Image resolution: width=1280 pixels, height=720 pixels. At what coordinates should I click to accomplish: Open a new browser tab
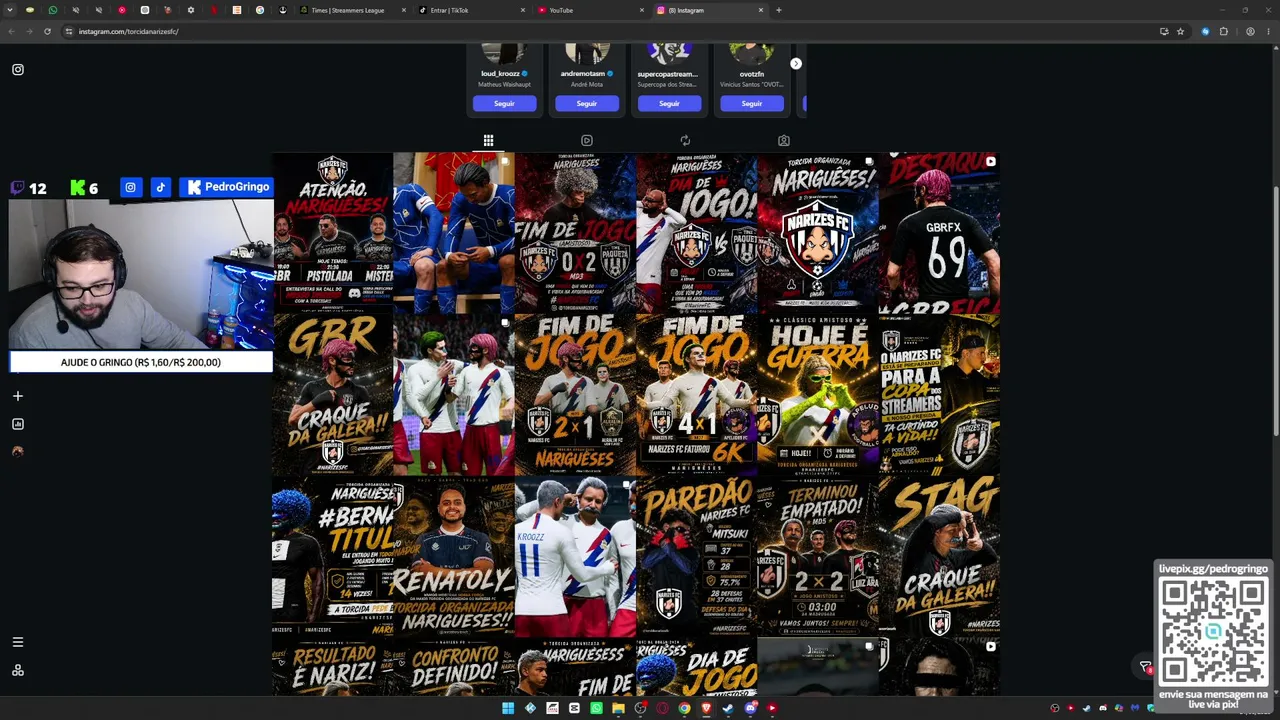click(778, 10)
